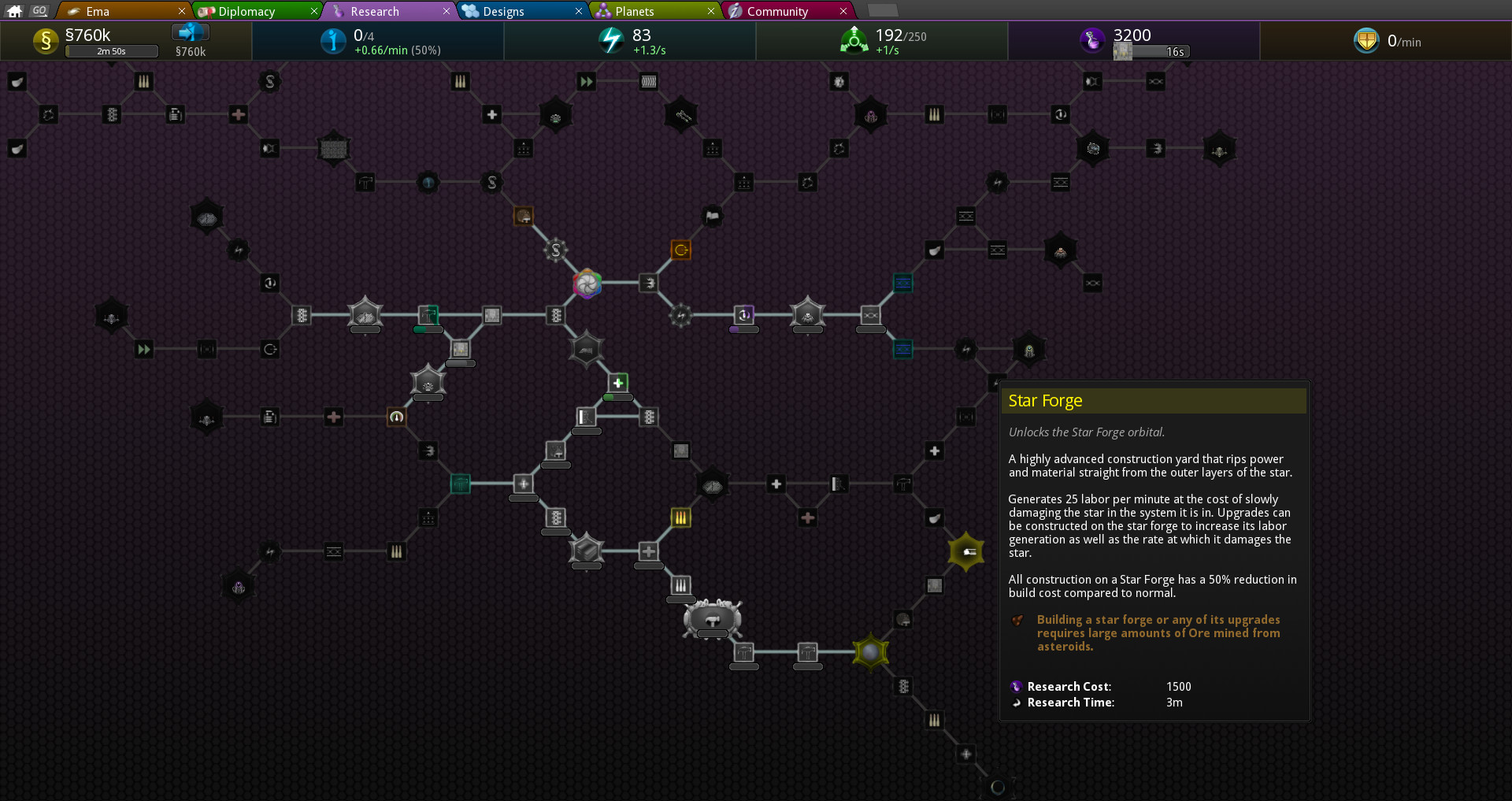Screen dimensions: 1512x801
Task: Click the GO button next to the home icon
Action: (x=39, y=10)
